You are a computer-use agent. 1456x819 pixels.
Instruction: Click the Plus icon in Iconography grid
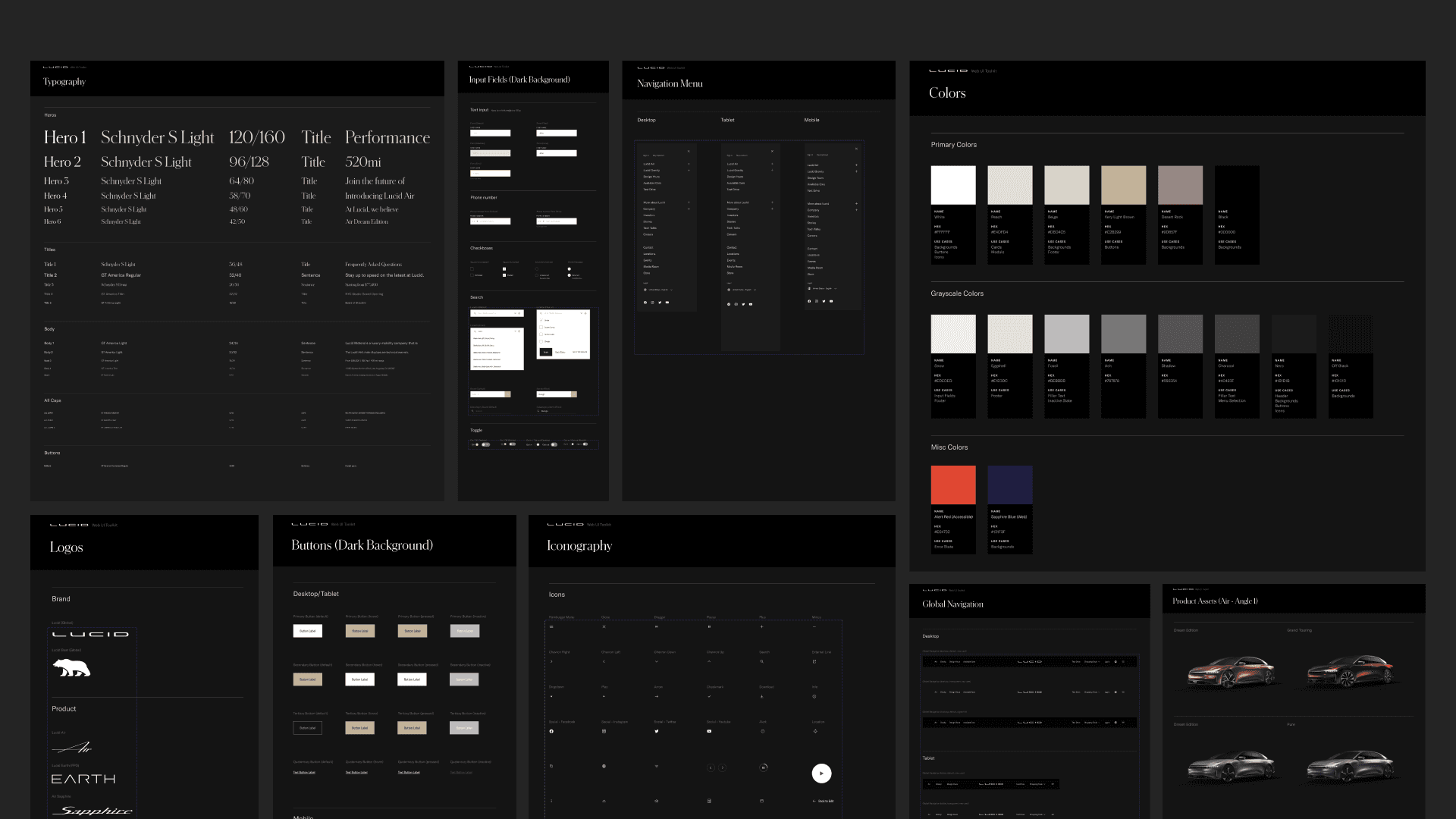pos(762,627)
